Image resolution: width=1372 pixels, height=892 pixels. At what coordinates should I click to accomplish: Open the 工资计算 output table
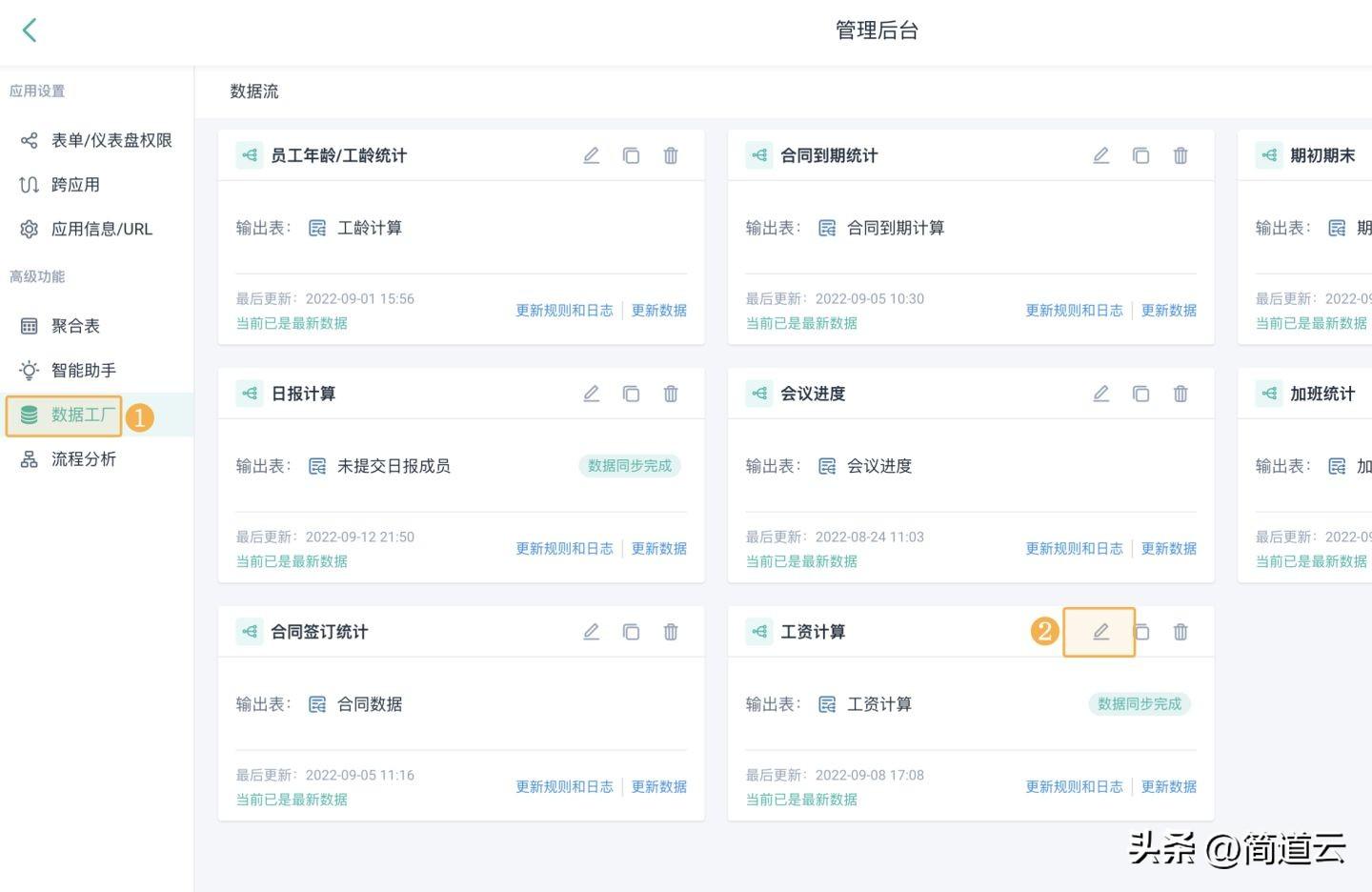pos(865,704)
